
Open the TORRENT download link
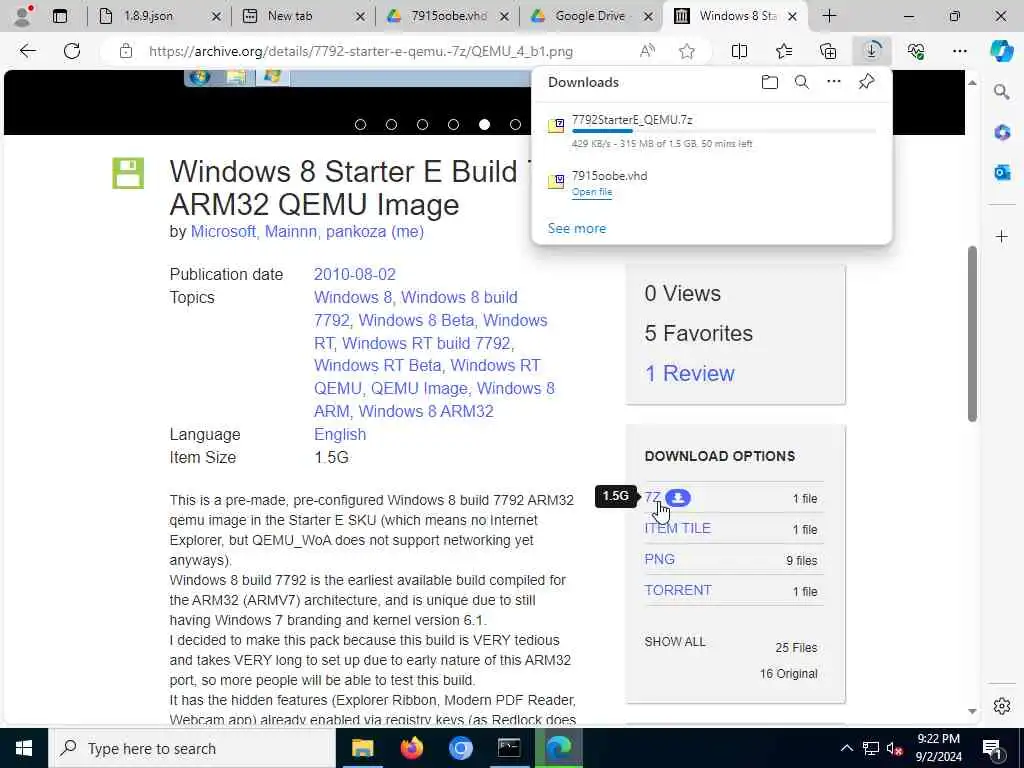(x=678, y=590)
